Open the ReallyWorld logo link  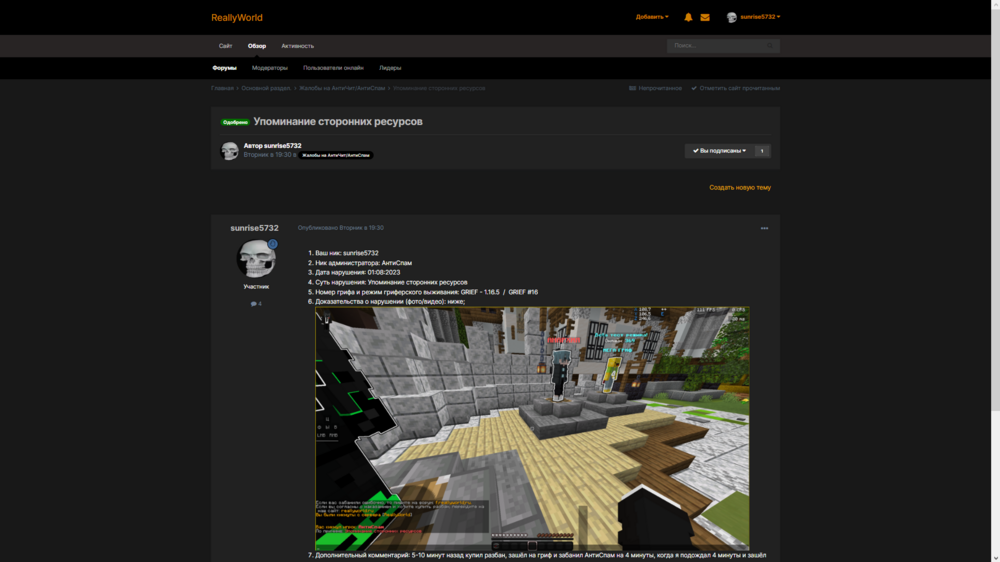click(237, 18)
